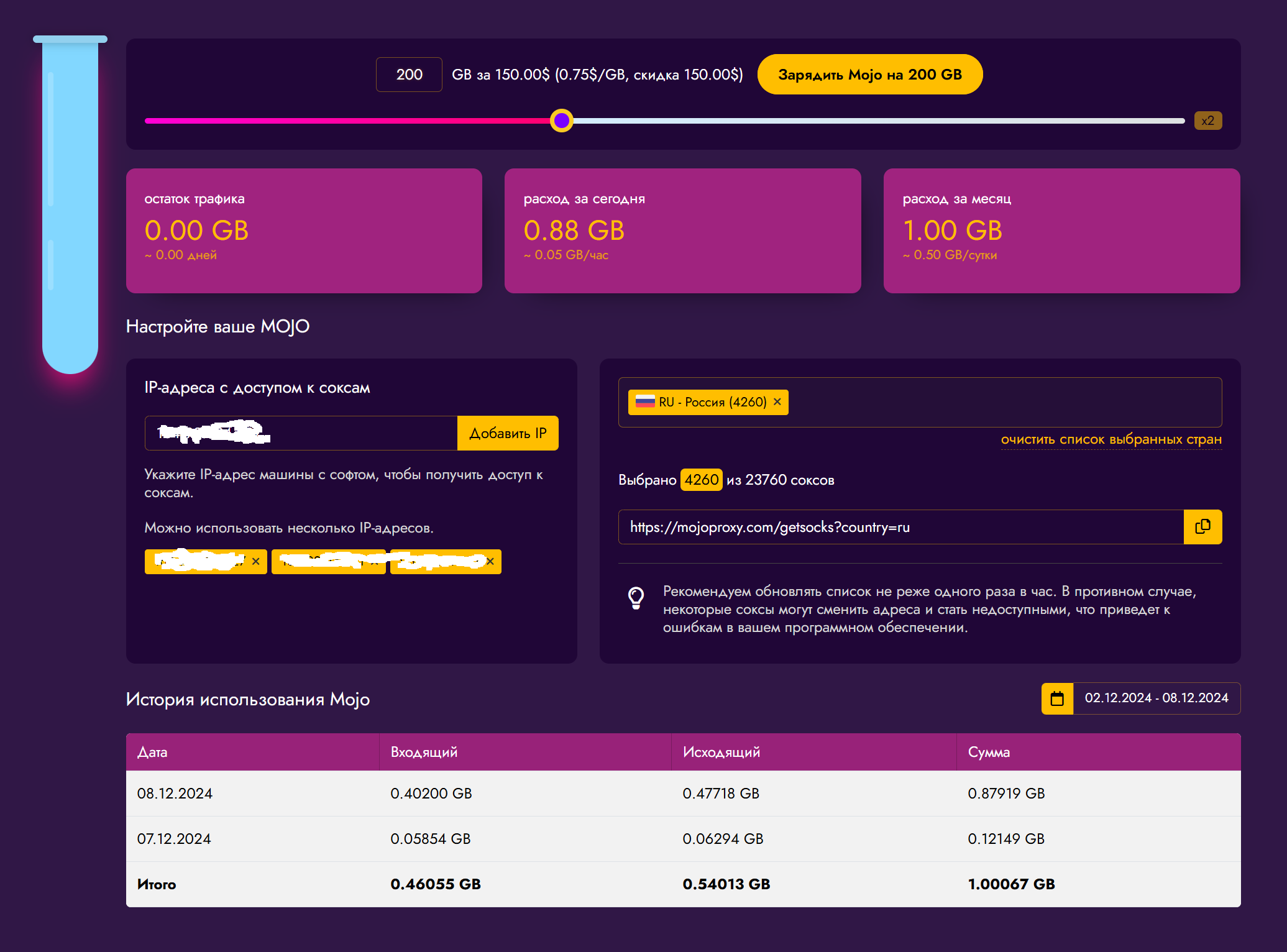Click the ~ 0.50 GB/сутки rate text

coord(950,255)
